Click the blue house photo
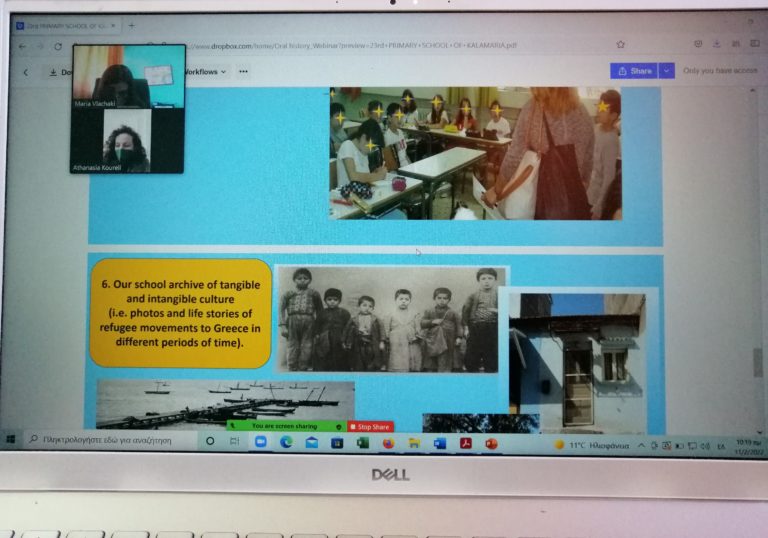This screenshot has width=768, height=538. click(x=577, y=362)
